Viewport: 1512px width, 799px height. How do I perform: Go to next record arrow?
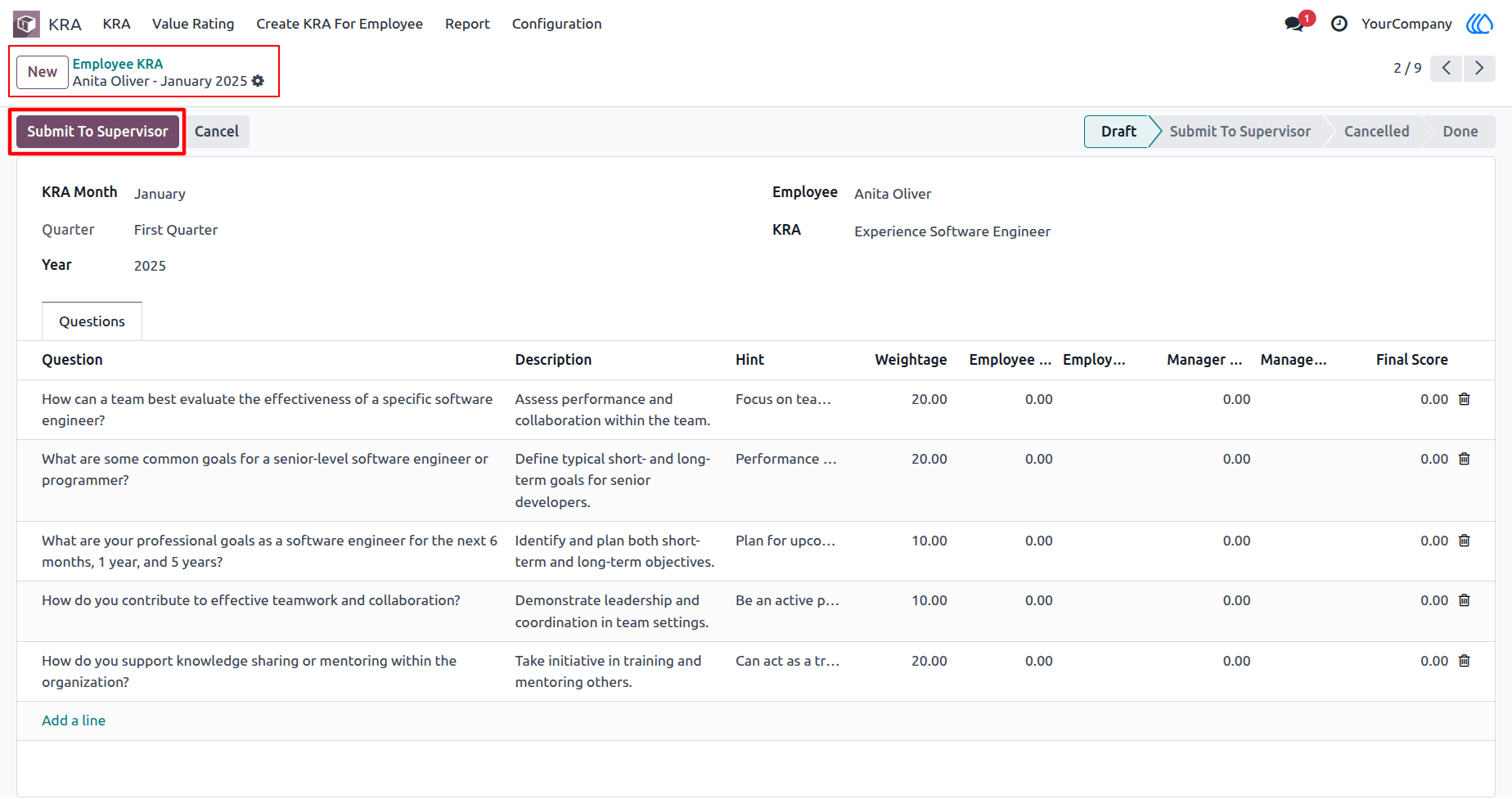pyautogui.click(x=1479, y=68)
